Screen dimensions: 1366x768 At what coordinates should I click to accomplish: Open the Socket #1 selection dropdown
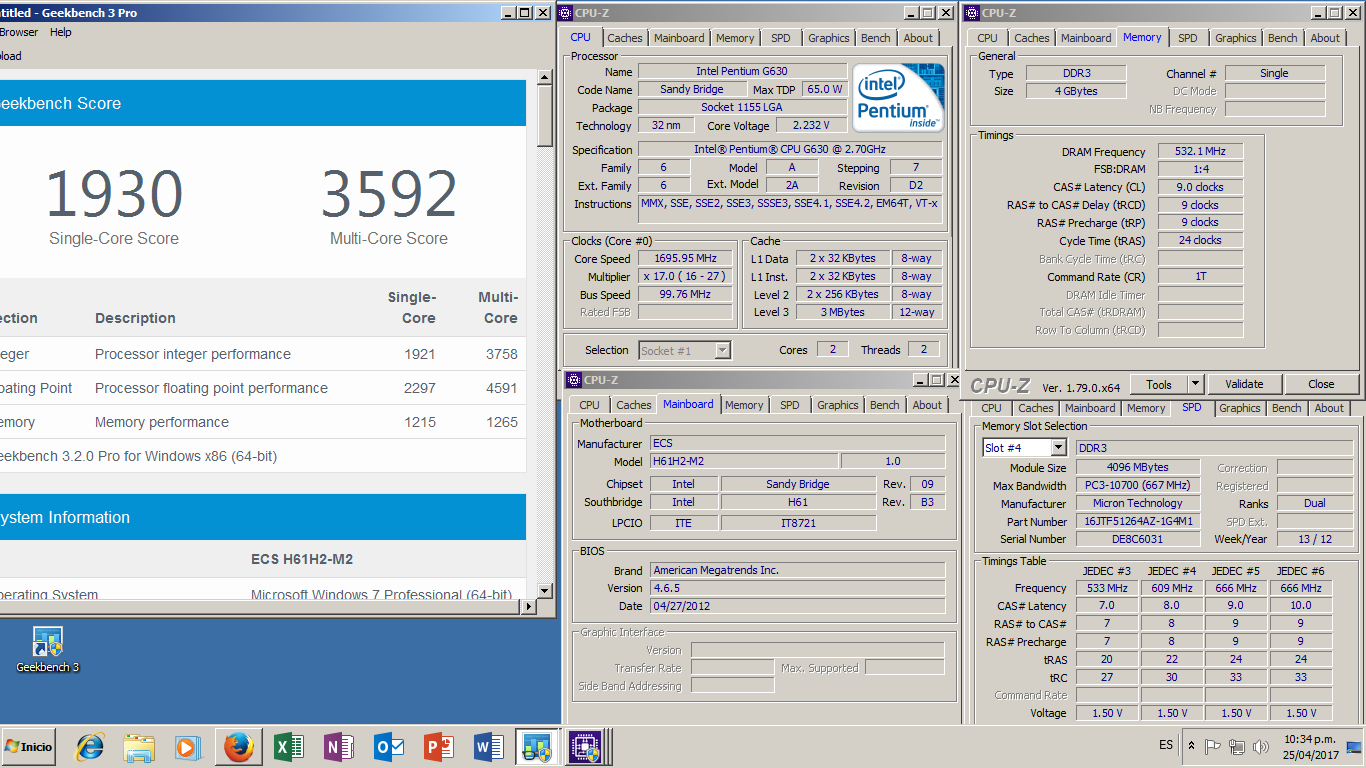click(722, 350)
